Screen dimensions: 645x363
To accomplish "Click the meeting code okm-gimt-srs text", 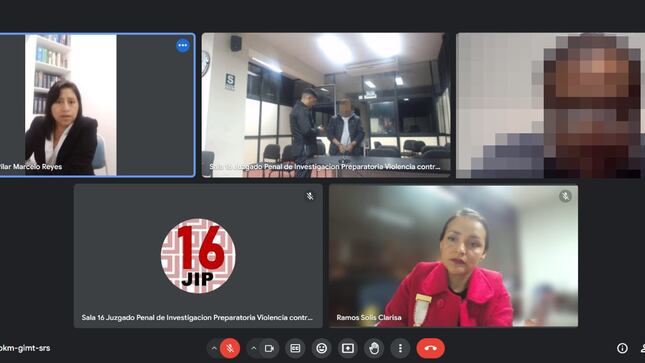I will click(25, 348).
